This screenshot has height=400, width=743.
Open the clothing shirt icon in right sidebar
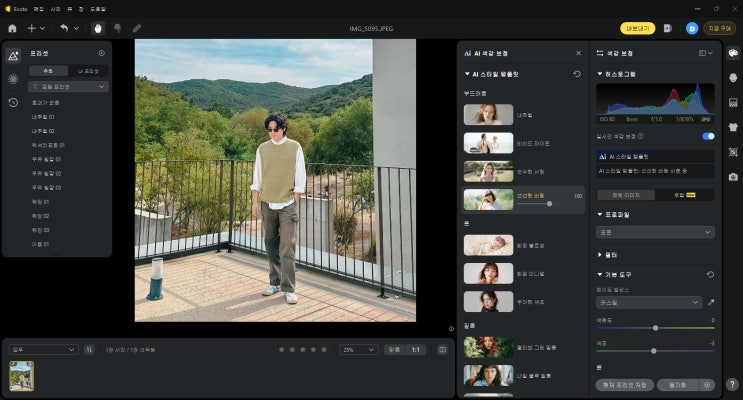click(x=733, y=127)
